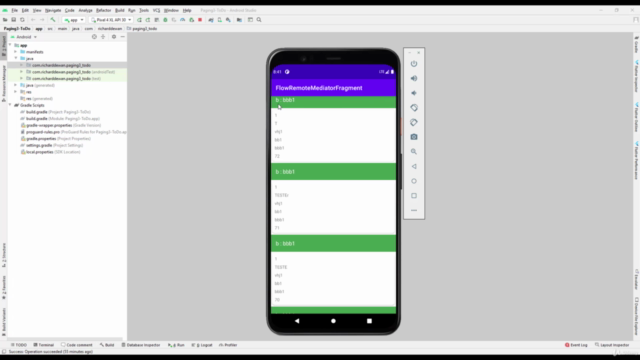
Task: Click the Search Everywhere magnifier icon
Action: 259,20
